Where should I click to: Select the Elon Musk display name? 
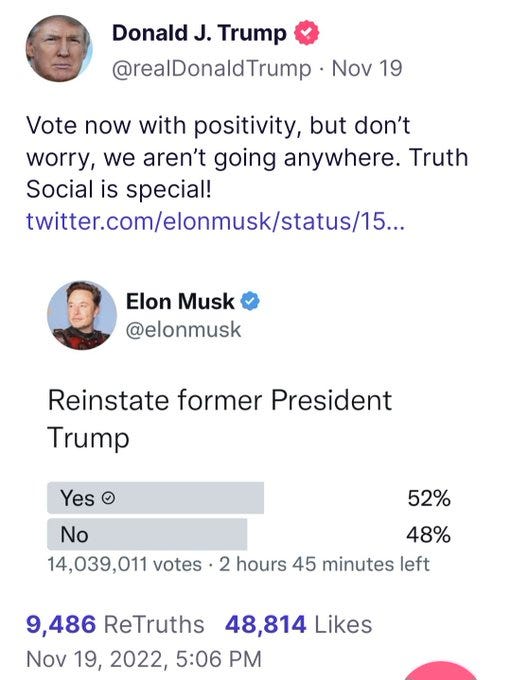(180, 301)
